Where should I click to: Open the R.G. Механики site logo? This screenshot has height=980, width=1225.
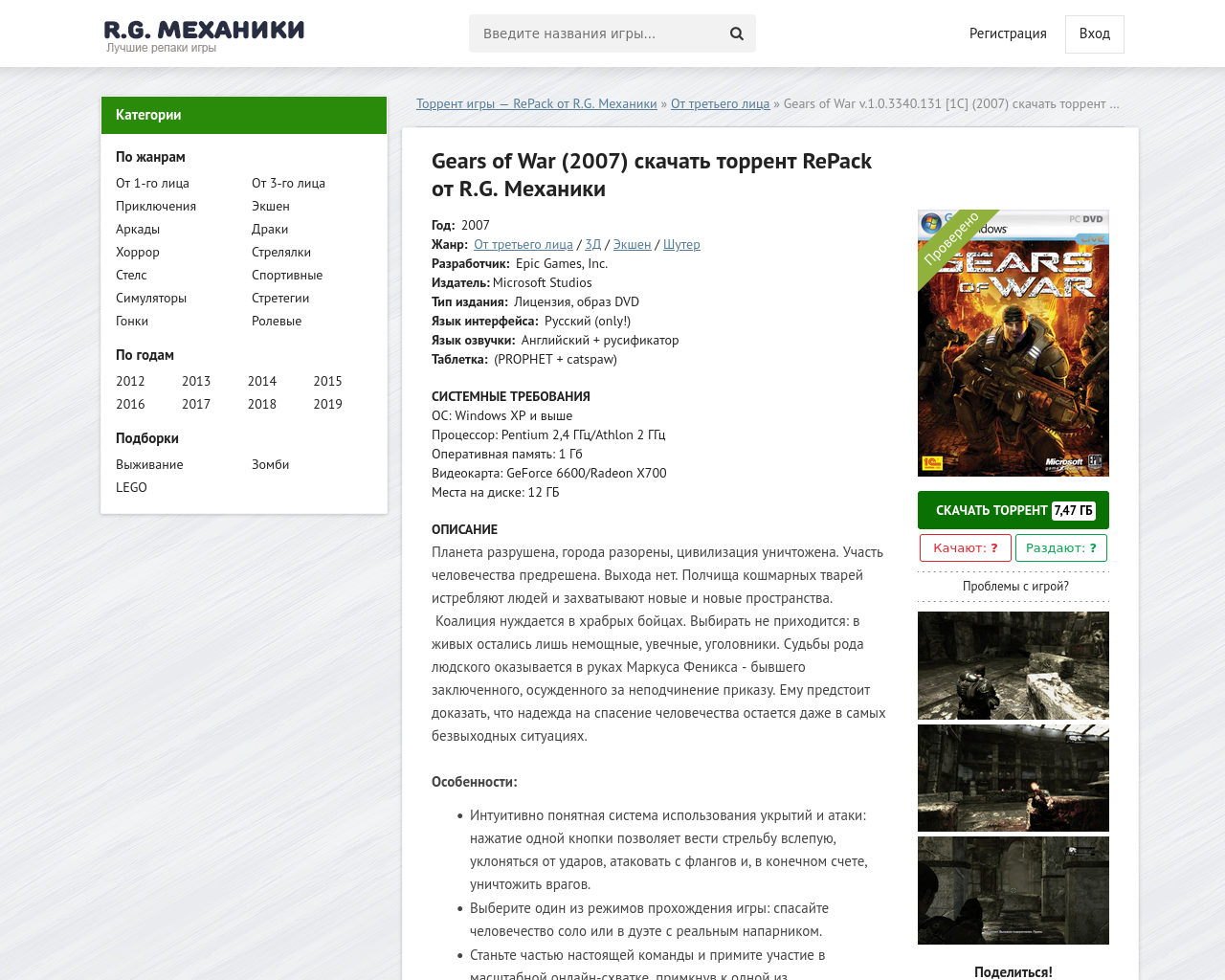pos(204,35)
